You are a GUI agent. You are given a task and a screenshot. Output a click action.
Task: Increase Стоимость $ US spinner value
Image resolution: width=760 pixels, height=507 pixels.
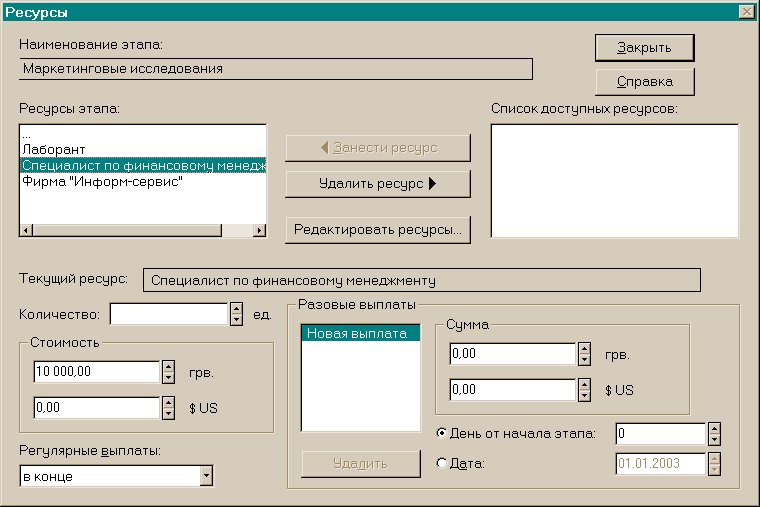168,402
